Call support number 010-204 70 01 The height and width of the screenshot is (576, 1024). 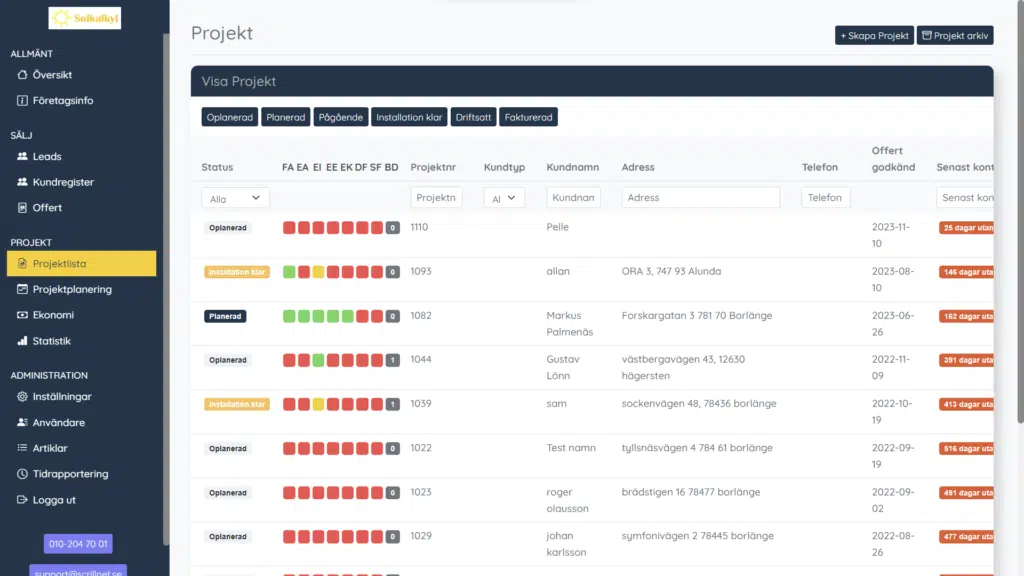78,543
